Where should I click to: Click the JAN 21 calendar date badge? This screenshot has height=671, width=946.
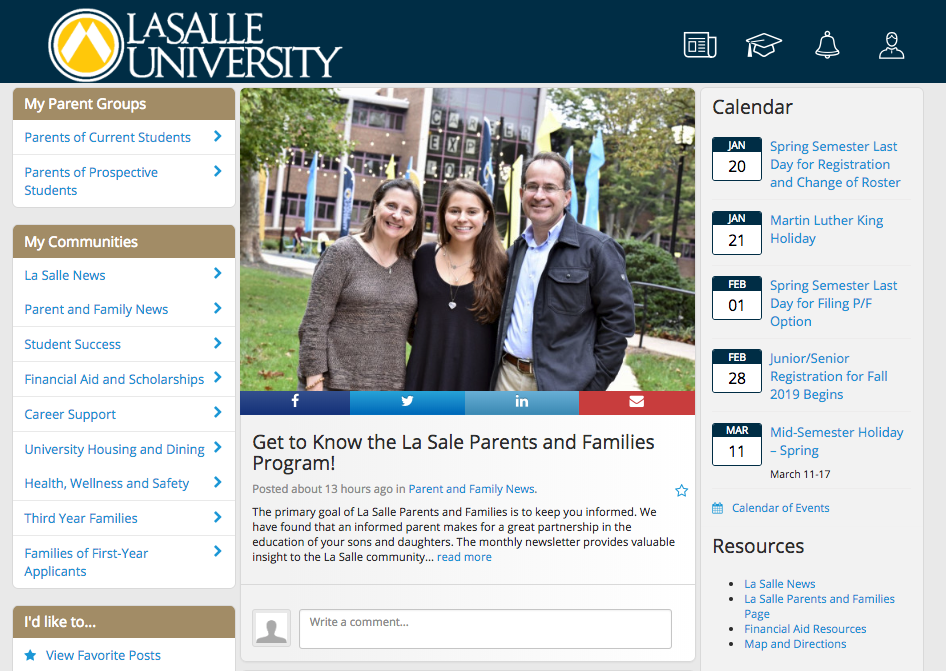tap(737, 233)
